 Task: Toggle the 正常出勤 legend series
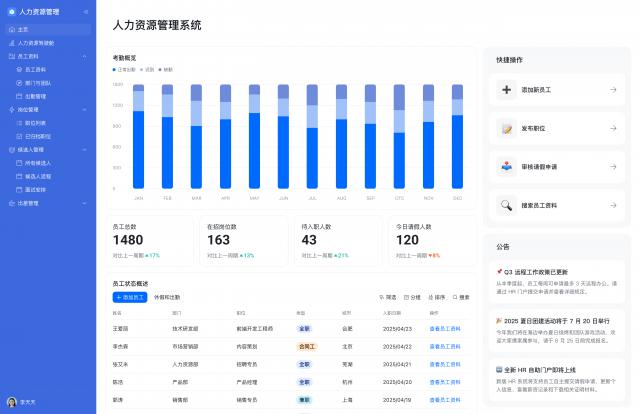[126, 69]
